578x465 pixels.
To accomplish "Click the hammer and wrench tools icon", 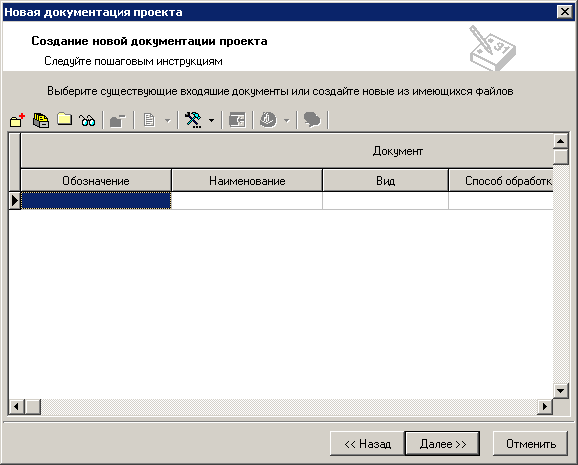I will click(x=193, y=120).
